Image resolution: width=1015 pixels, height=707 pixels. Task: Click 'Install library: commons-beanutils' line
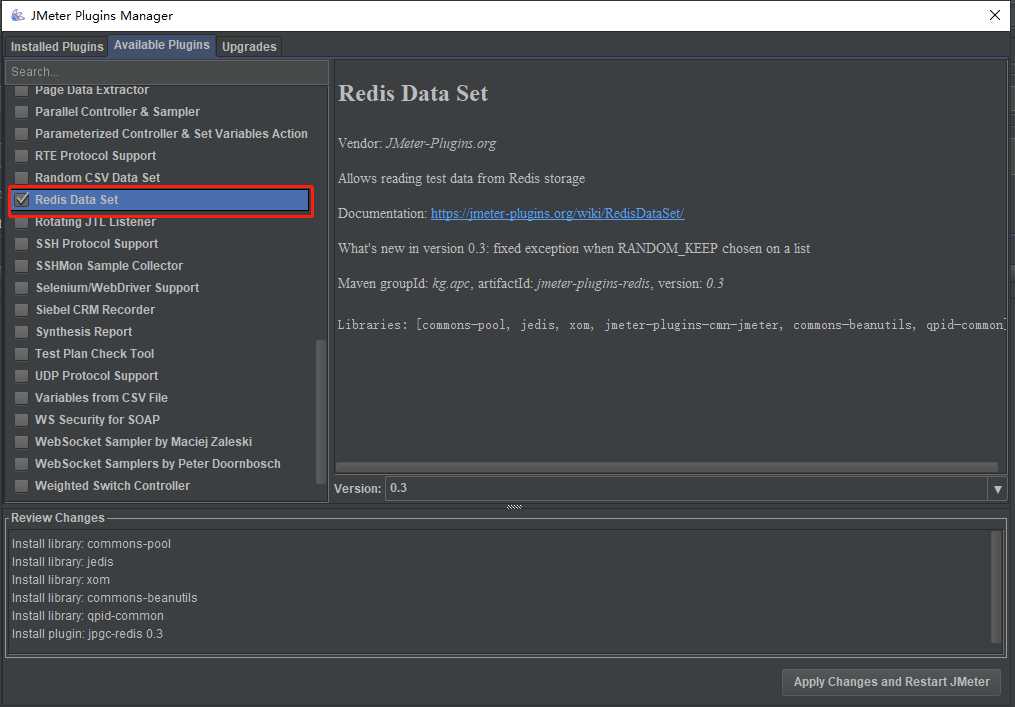(x=104, y=598)
